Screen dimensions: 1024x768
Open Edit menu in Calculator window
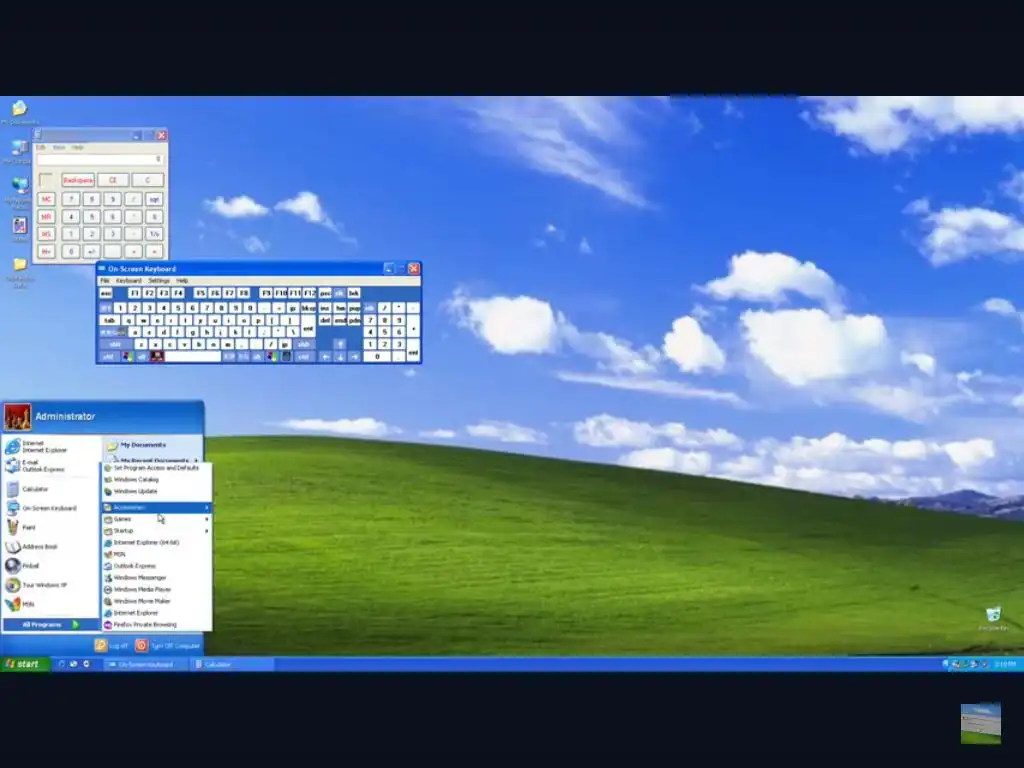pyautogui.click(x=40, y=148)
